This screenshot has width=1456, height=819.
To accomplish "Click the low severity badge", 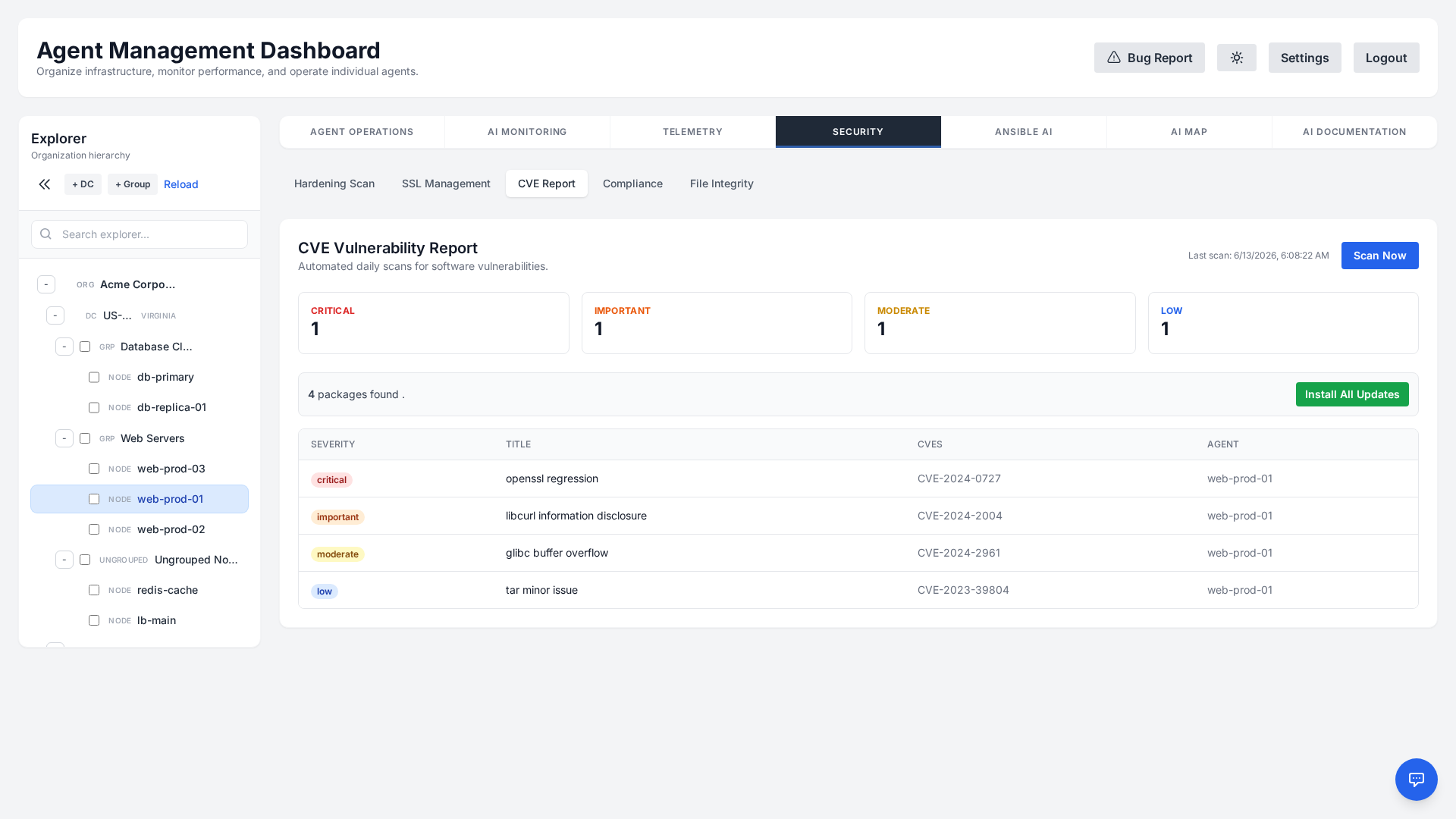I will tap(325, 591).
